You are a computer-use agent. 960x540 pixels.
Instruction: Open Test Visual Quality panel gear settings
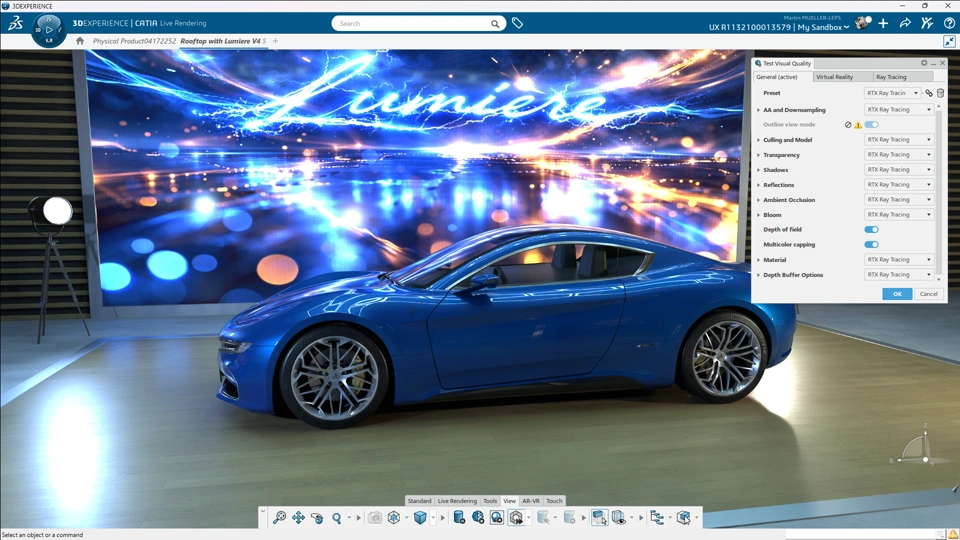click(924, 63)
